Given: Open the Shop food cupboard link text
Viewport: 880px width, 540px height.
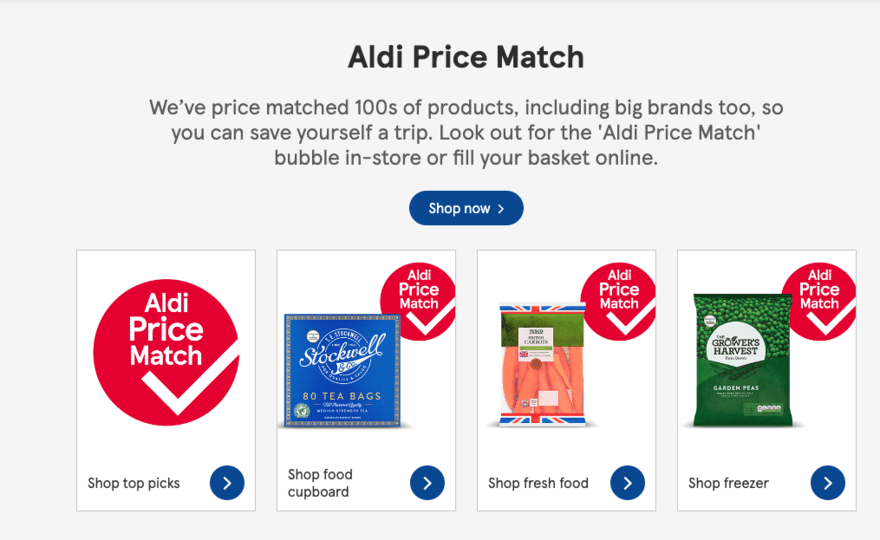Looking at the screenshot, I should point(320,483).
